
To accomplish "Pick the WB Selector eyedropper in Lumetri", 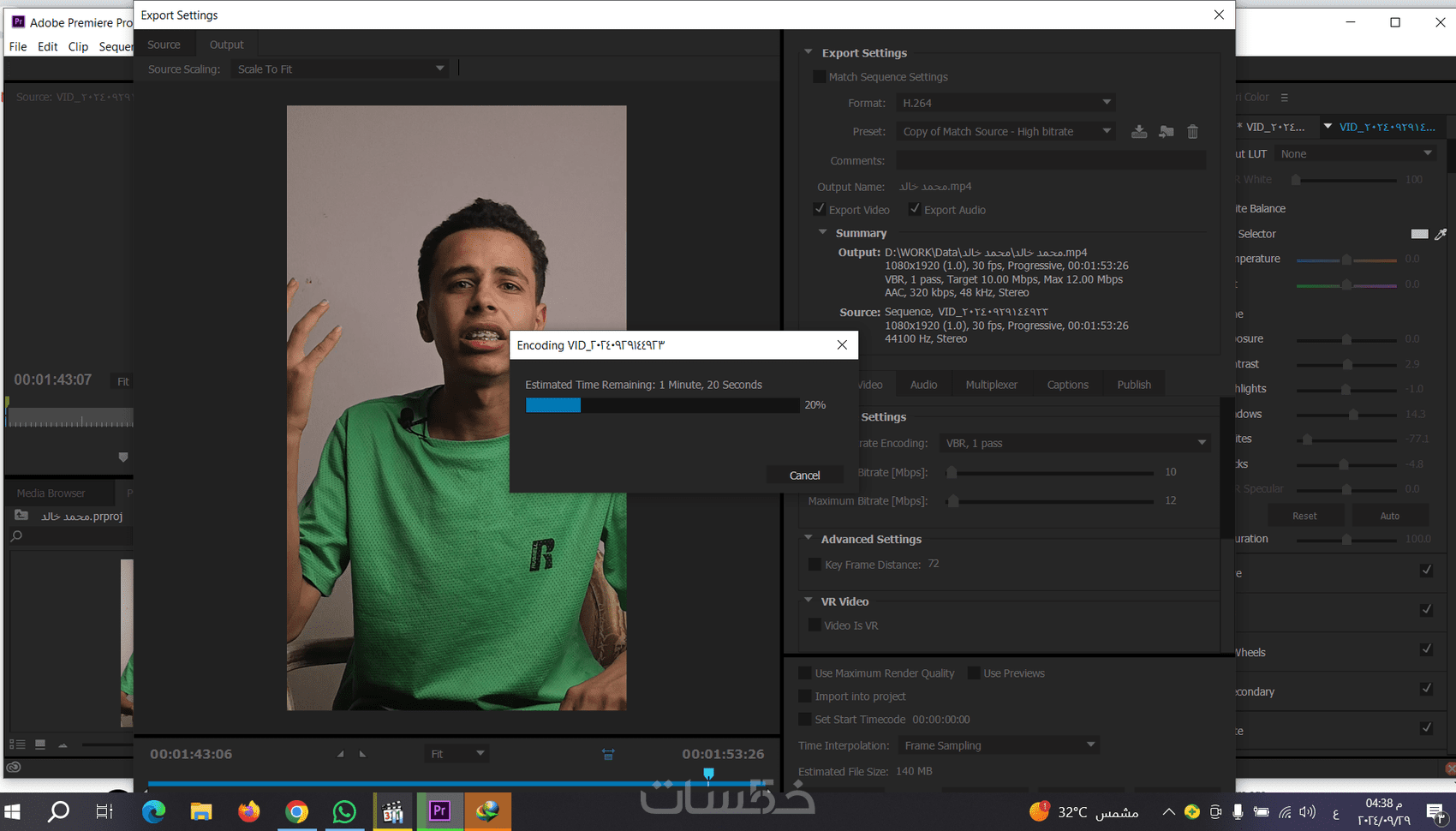I will click(1441, 234).
